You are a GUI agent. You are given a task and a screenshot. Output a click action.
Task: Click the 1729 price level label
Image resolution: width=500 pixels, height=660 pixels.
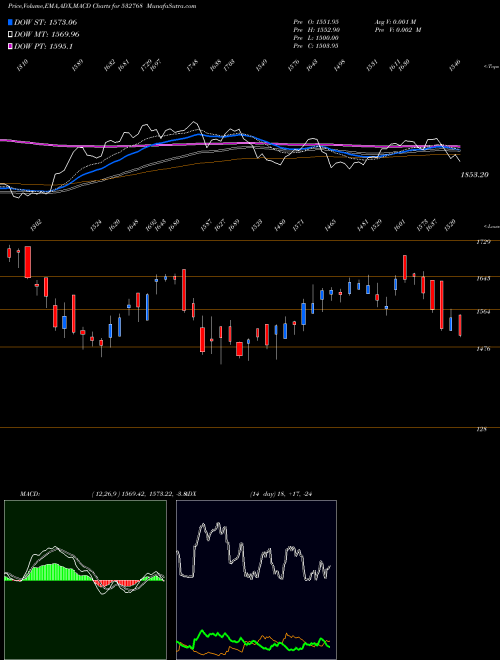click(484, 242)
